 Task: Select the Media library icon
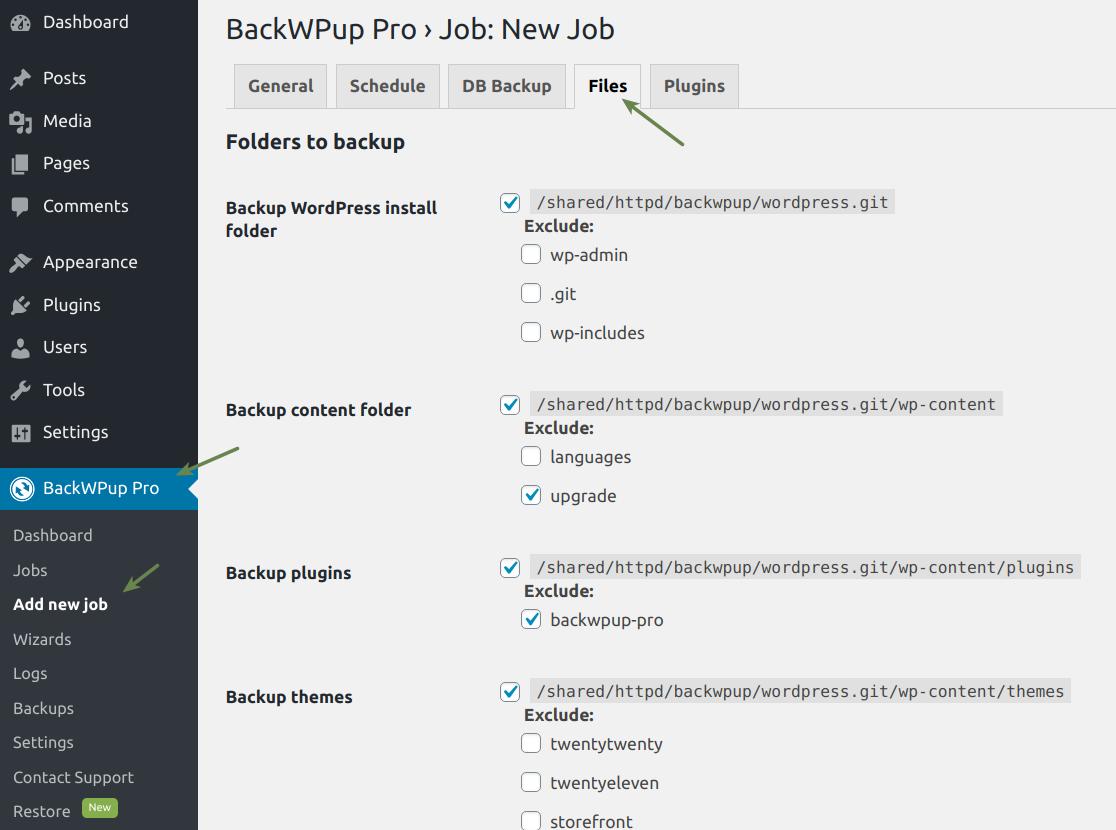point(22,121)
